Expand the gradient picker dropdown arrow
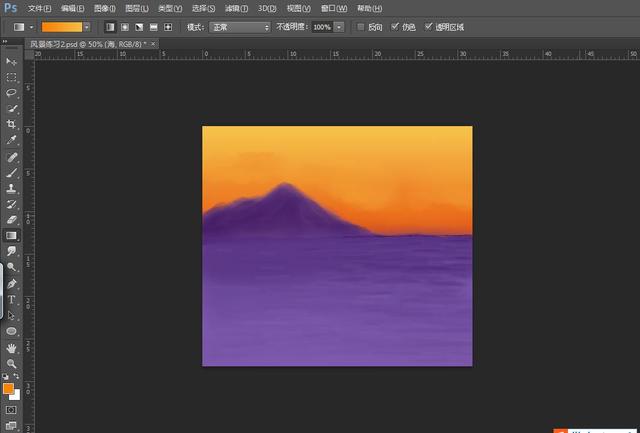Viewport: 640px width, 433px height. pos(86,26)
